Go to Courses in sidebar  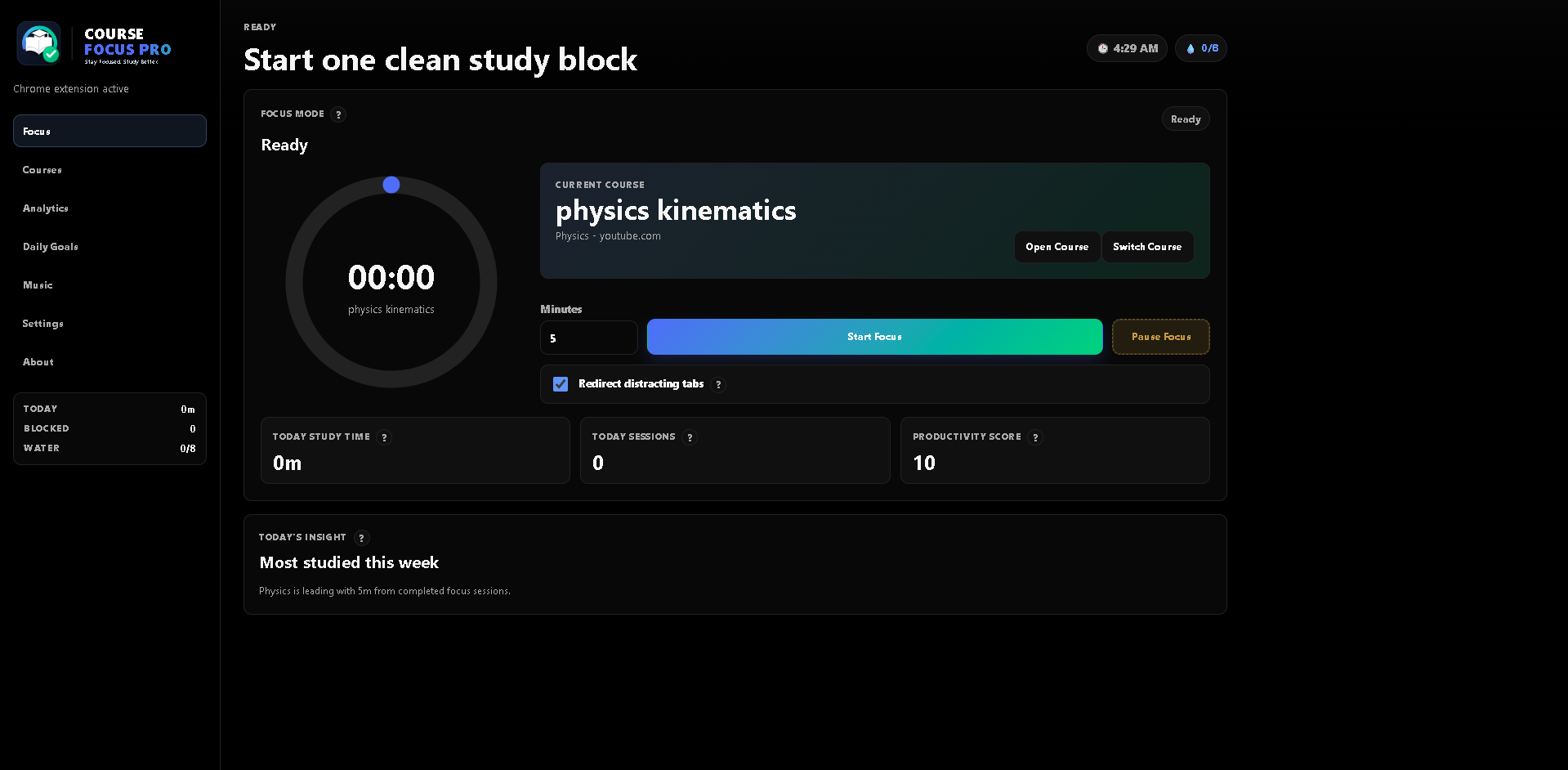[109, 169]
